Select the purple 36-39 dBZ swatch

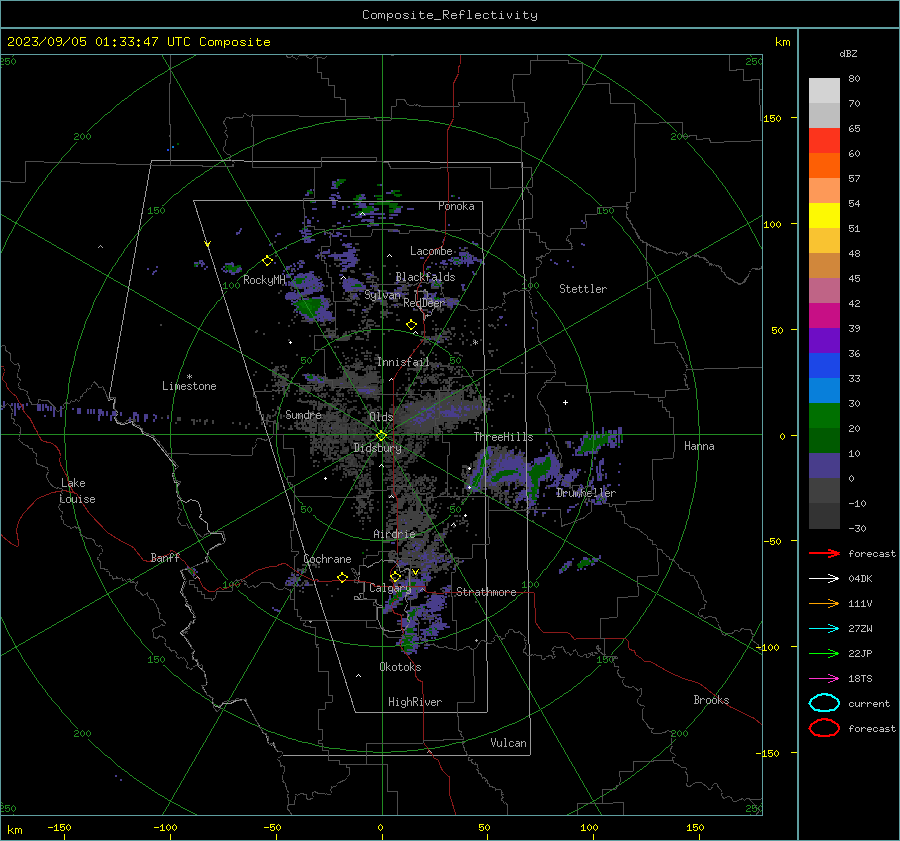pos(824,340)
